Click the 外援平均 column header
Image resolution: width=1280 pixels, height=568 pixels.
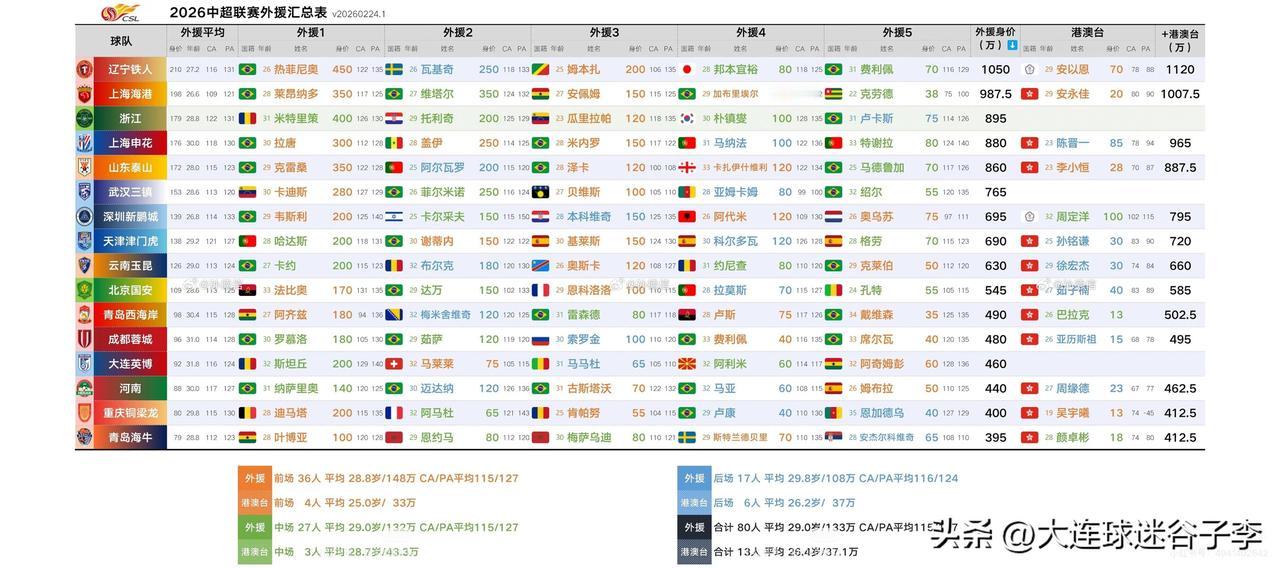pos(202,33)
